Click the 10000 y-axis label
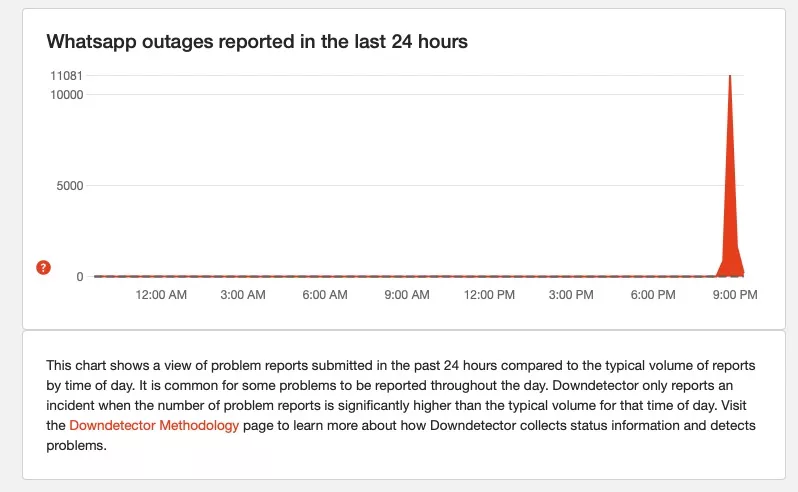 tap(66, 94)
